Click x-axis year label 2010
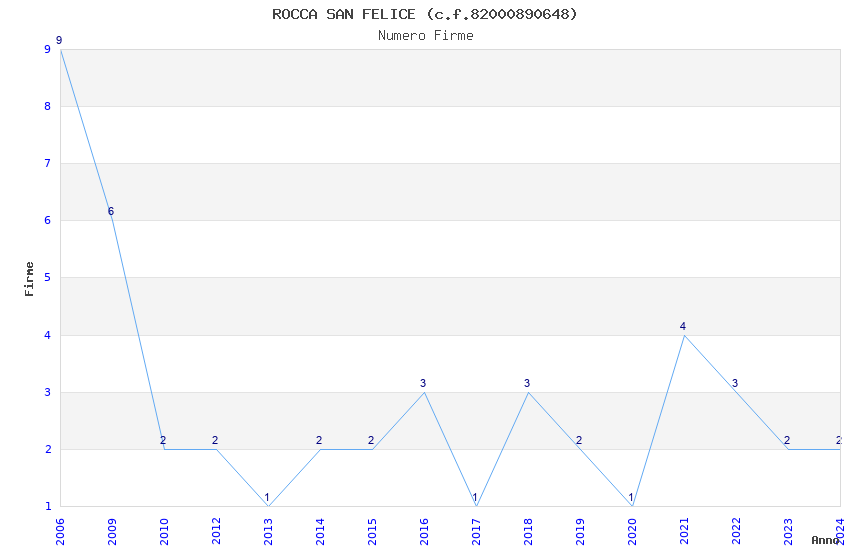 (164, 531)
